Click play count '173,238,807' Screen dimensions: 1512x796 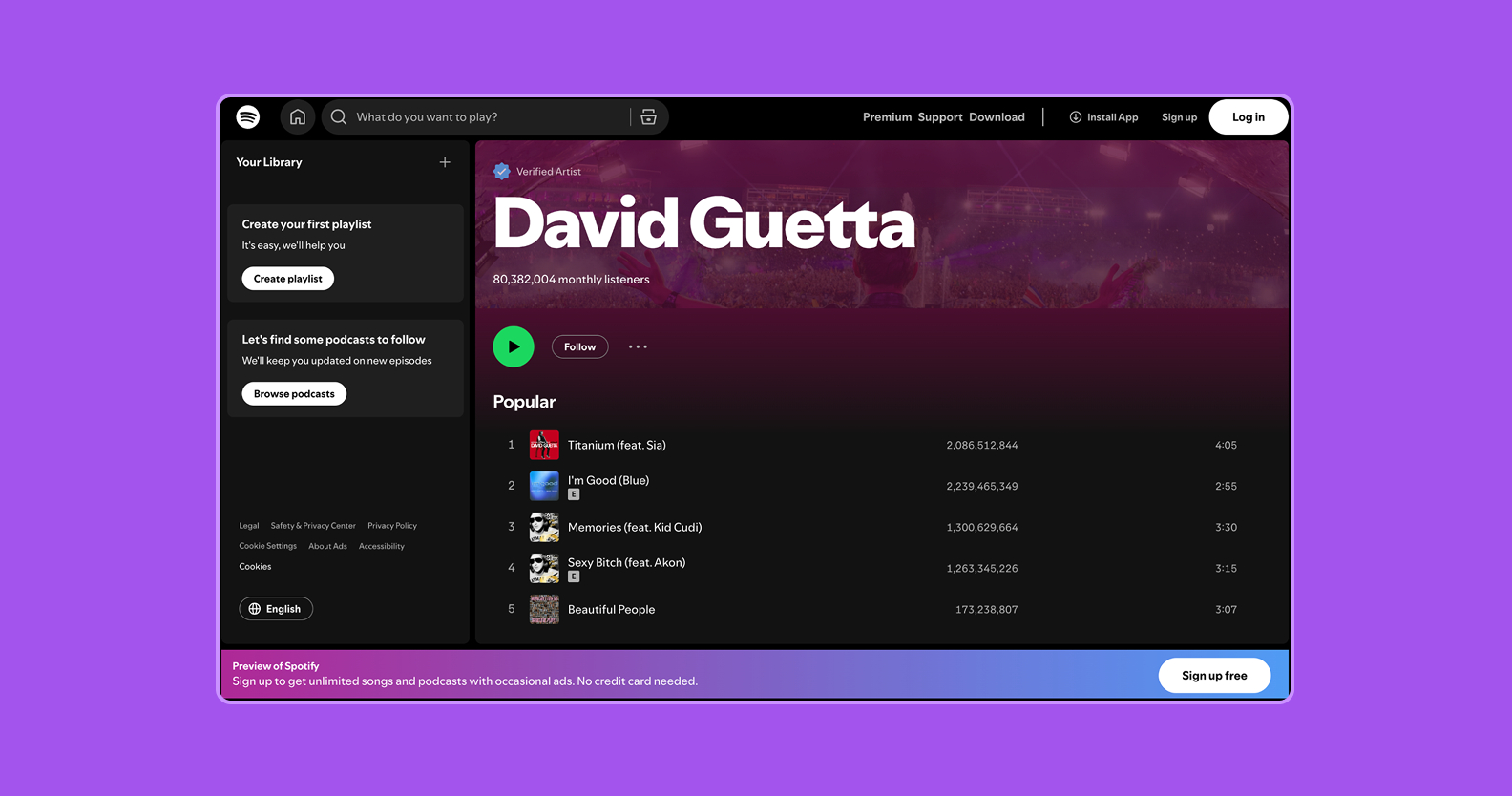987,610
